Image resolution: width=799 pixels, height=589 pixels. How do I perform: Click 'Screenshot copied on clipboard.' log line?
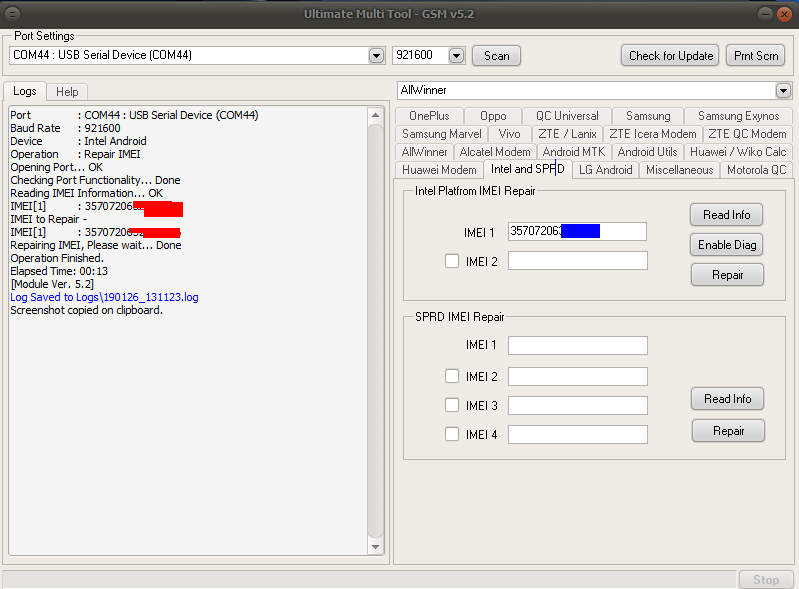[x=87, y=310]
